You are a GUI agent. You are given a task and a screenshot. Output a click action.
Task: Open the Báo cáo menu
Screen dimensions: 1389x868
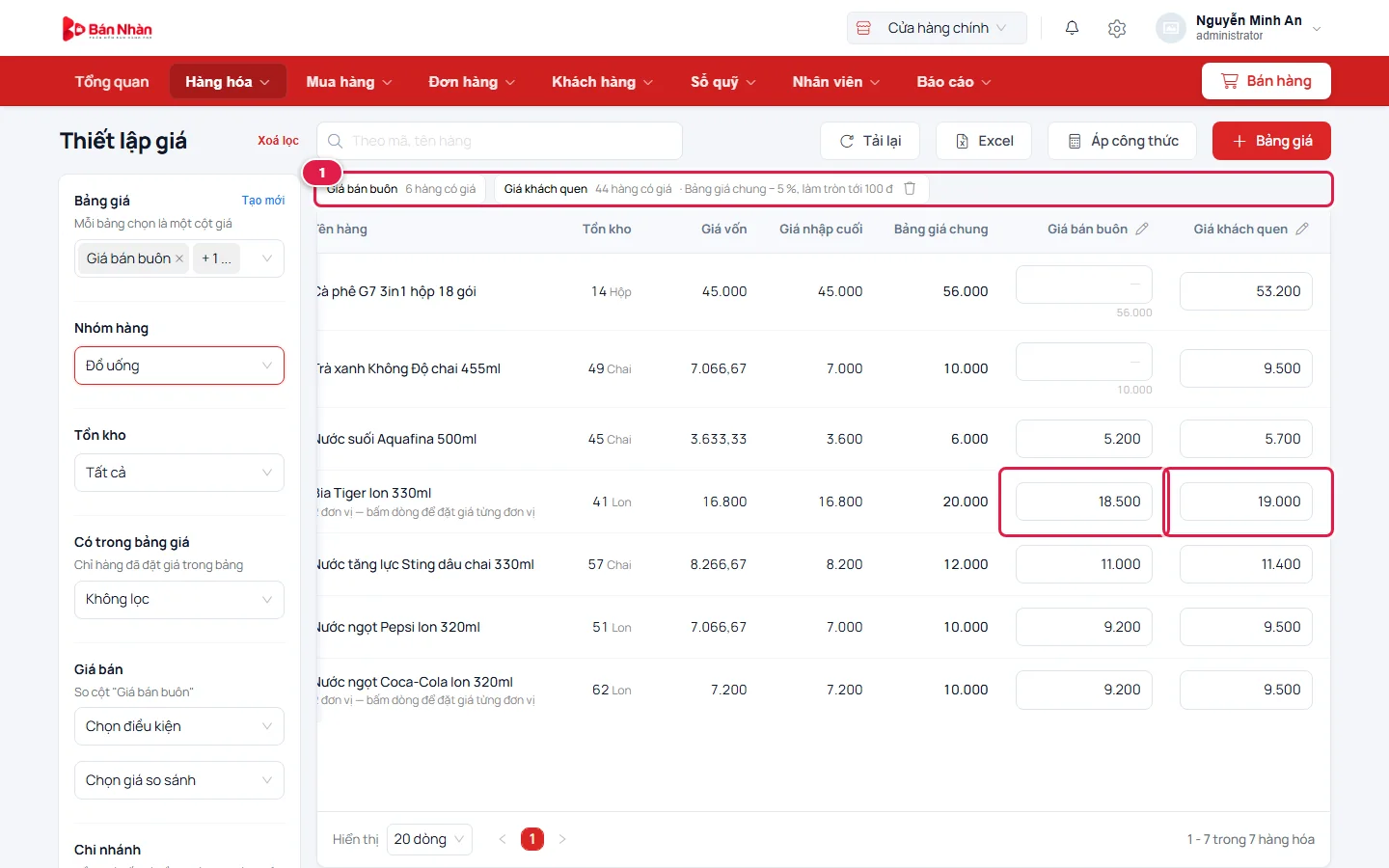[x=954, y=82]
